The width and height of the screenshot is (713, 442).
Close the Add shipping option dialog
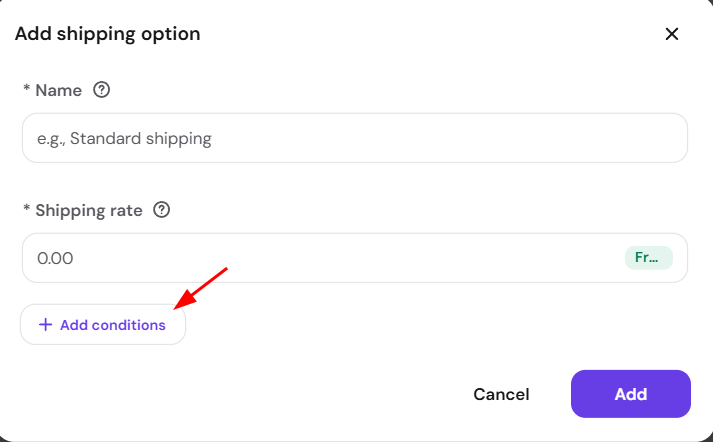click(672, 34)
